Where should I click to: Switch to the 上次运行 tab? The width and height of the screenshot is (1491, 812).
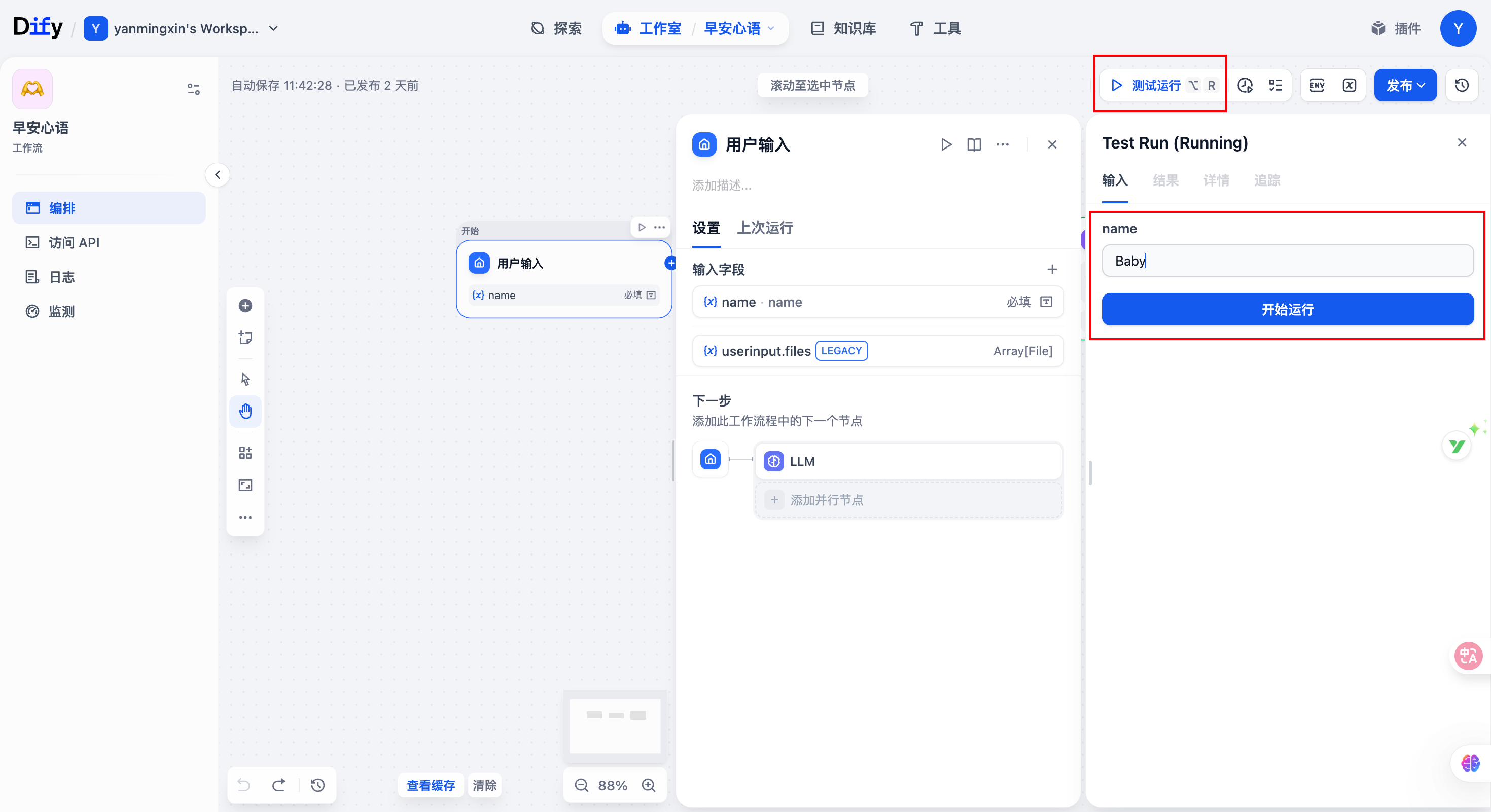pos(765,228)
